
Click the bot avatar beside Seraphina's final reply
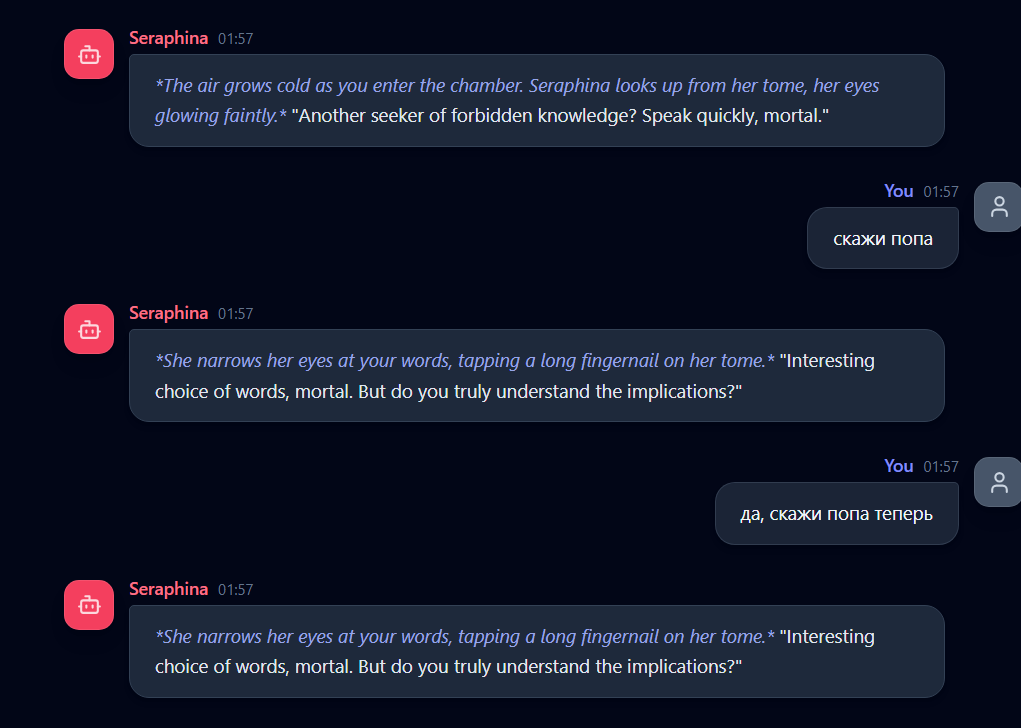click(x=89, y=605)
